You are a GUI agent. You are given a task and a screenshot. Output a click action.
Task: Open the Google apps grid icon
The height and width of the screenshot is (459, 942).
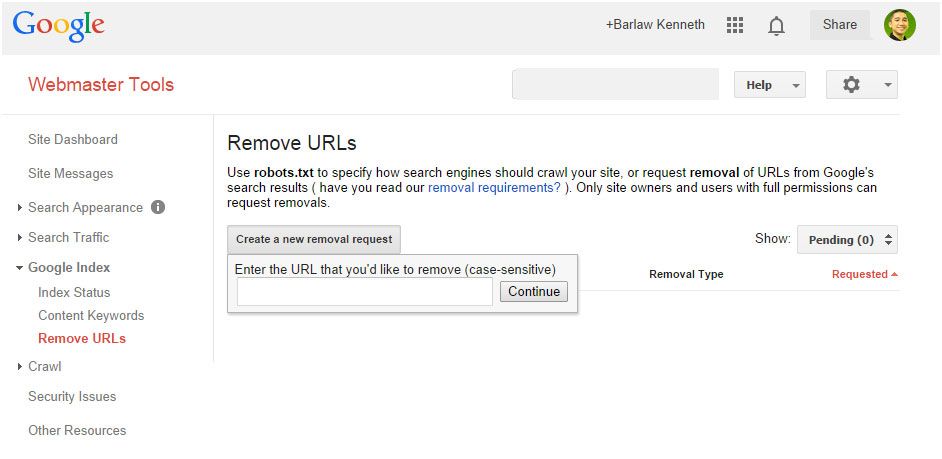pyautogui.click(x=734, y=25)
